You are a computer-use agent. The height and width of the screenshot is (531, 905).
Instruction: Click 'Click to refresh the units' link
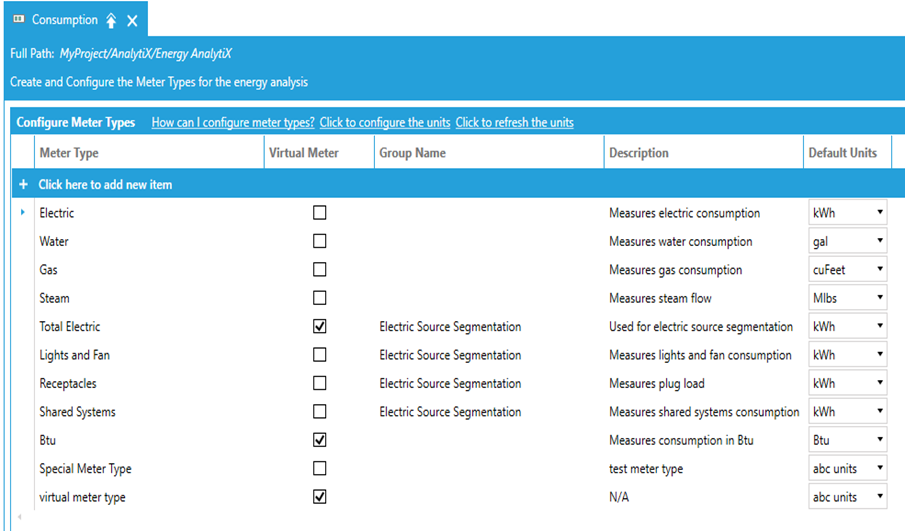pos(514,123)
